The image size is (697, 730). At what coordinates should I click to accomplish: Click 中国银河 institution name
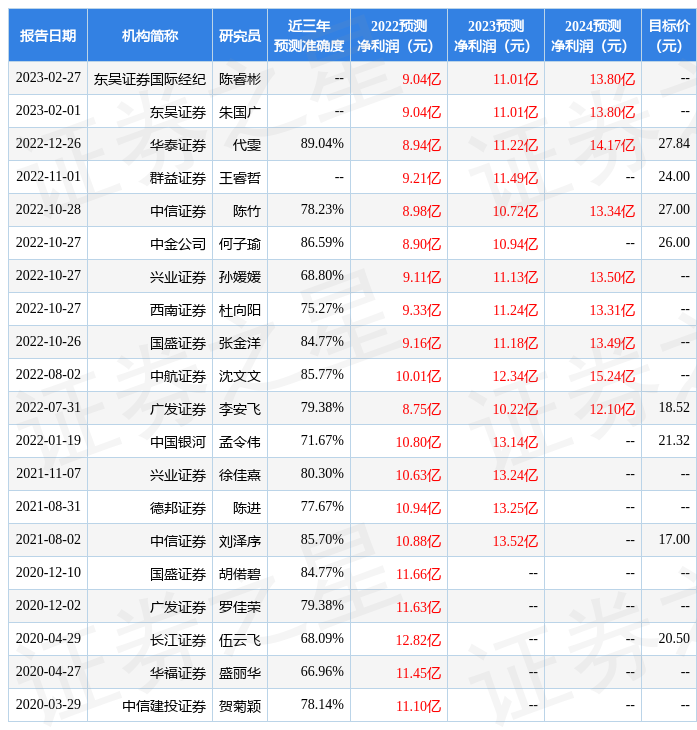tap(178, 443)
